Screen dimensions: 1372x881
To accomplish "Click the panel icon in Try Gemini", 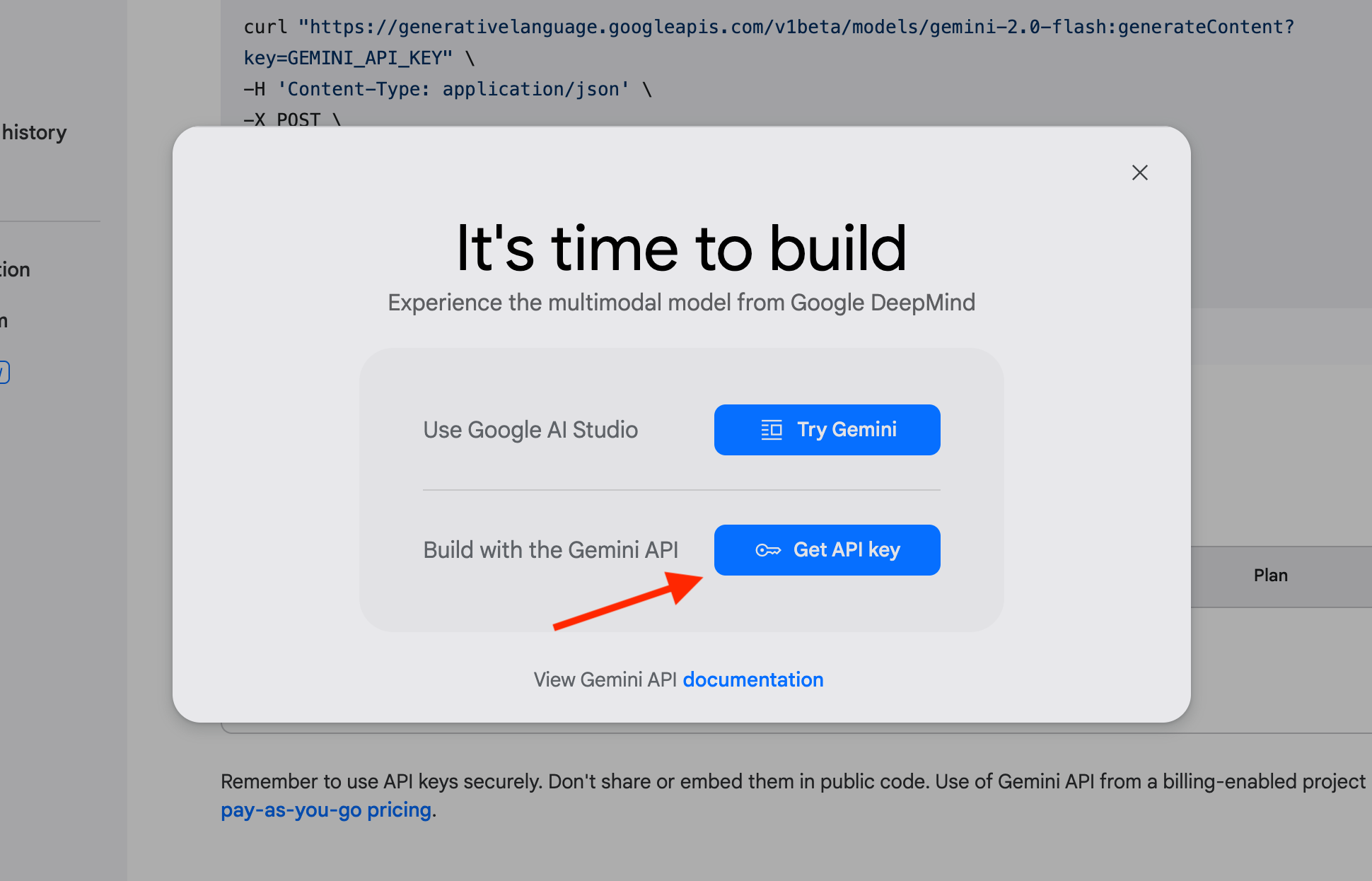I will tap(772, 430).
